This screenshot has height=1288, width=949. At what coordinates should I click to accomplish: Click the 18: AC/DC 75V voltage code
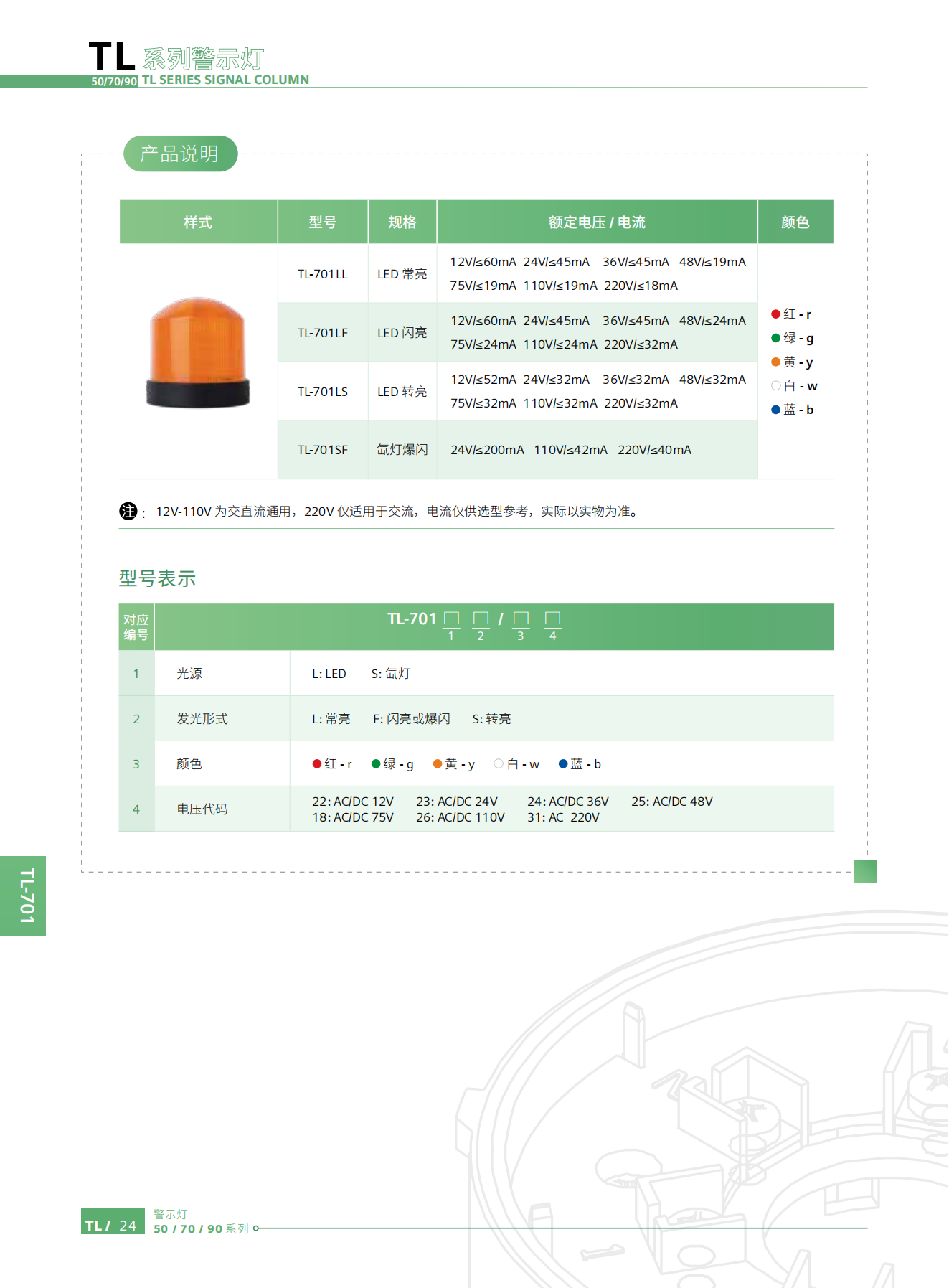tap(353, 817)
